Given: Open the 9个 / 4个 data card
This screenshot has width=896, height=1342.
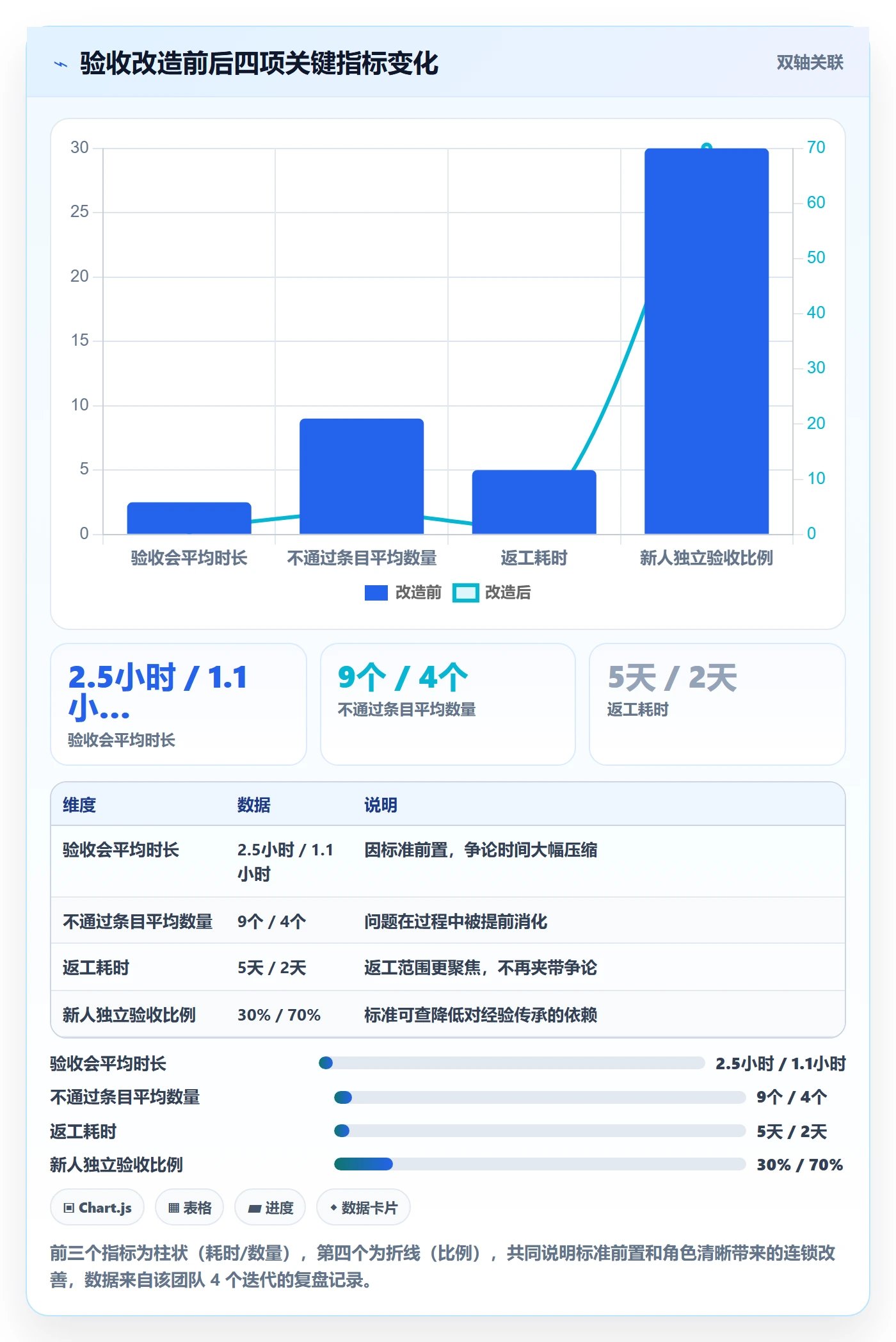Looking at the screenshot, I should tap(448, 704).
